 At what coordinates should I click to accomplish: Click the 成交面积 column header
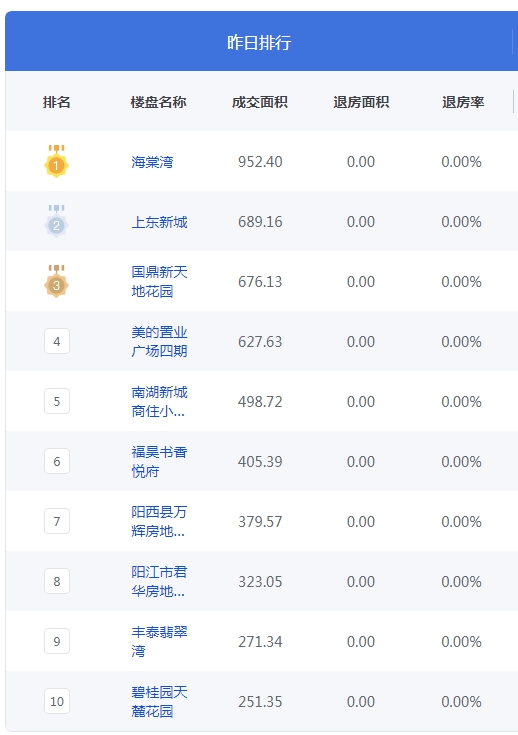click(260, 102)
